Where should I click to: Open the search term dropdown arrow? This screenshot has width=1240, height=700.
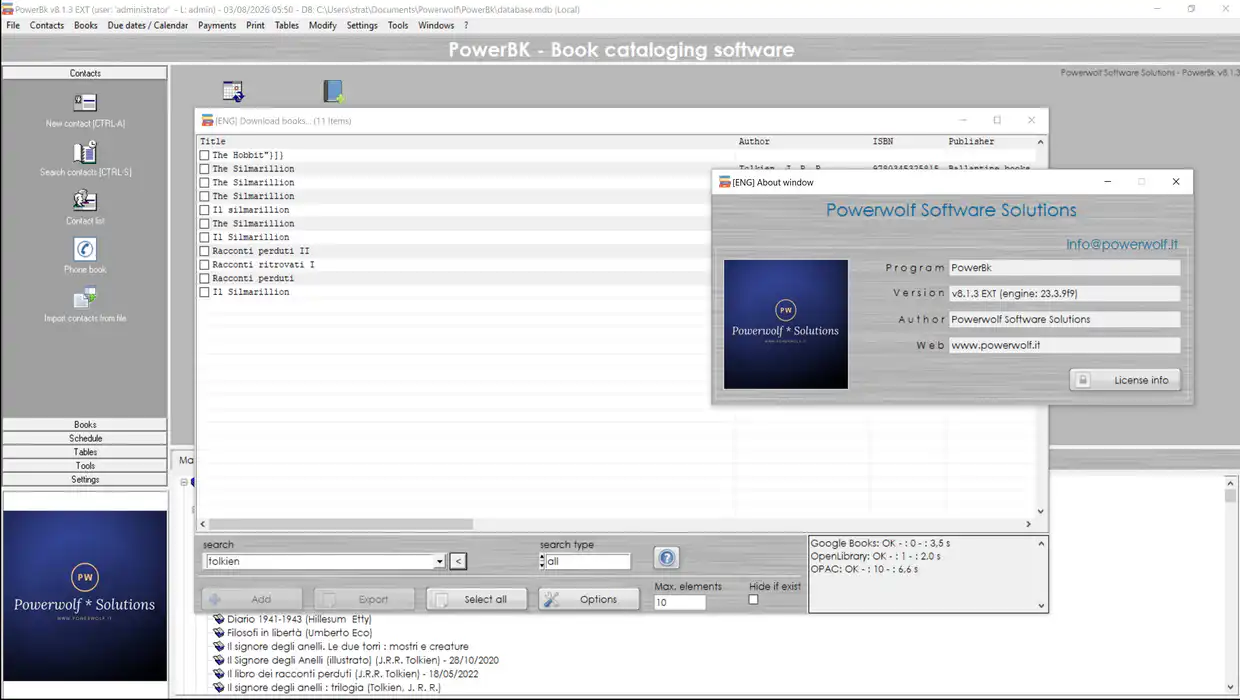click(x=439, y=562)
